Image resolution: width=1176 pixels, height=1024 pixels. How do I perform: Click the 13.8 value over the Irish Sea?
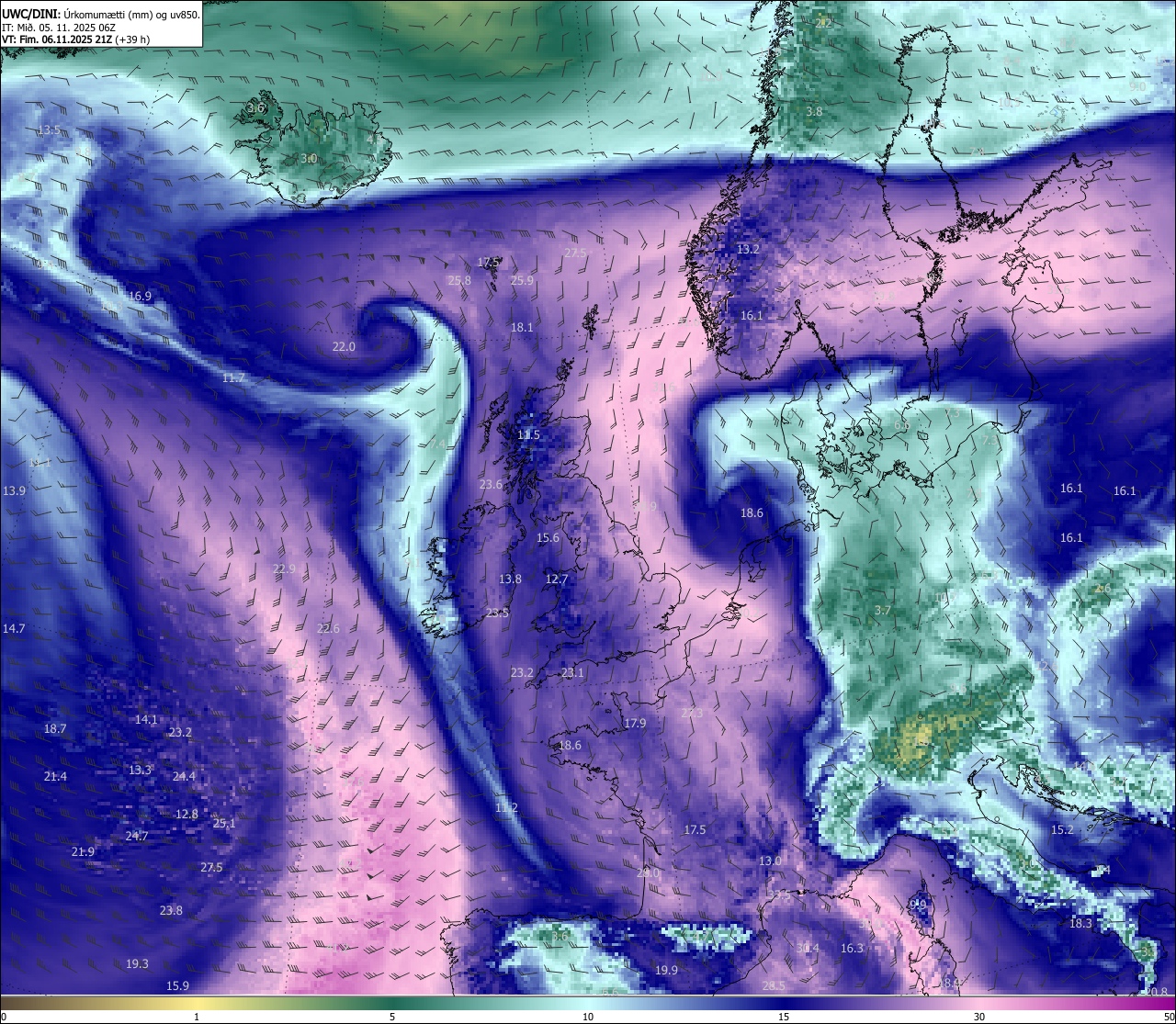tap(510, 580)
